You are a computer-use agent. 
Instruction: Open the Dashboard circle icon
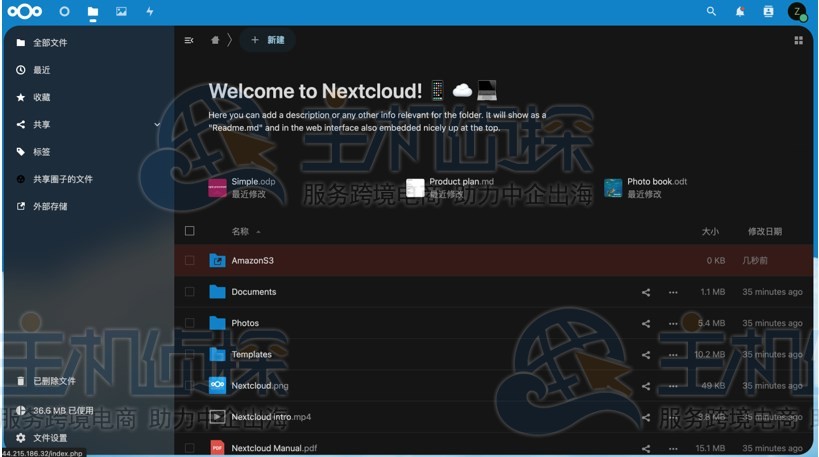tap(64, 11)
